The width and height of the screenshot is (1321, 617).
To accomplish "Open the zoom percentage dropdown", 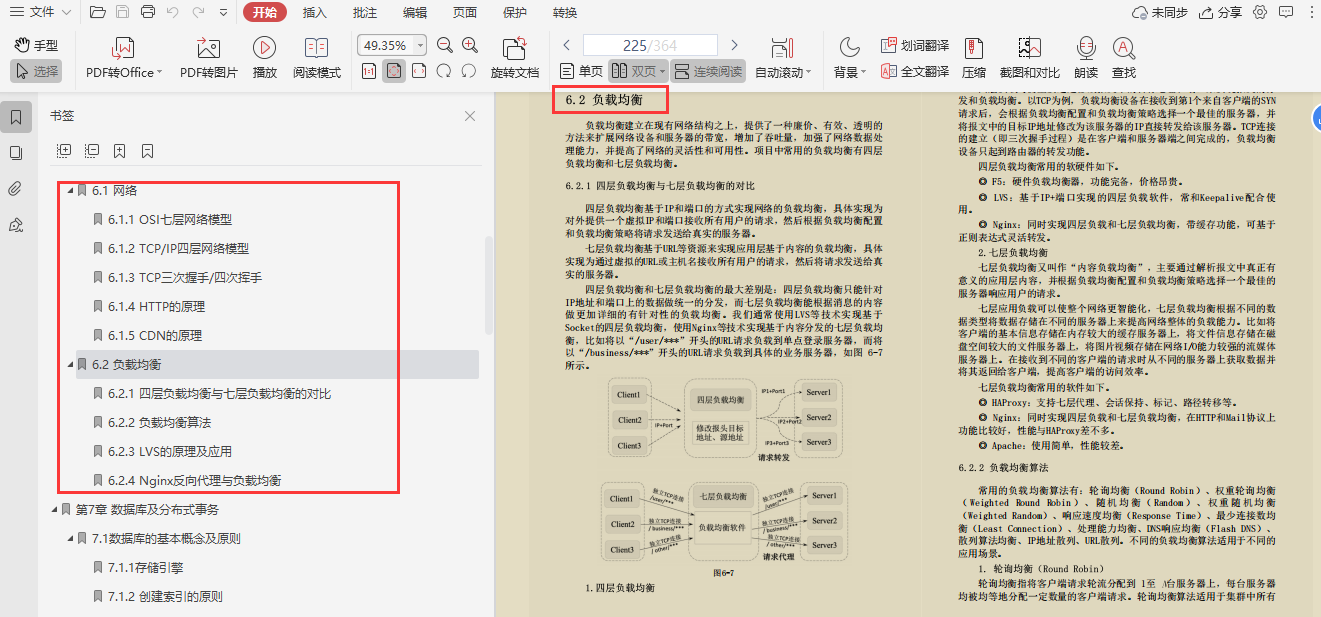I will [x=420, y=46].
